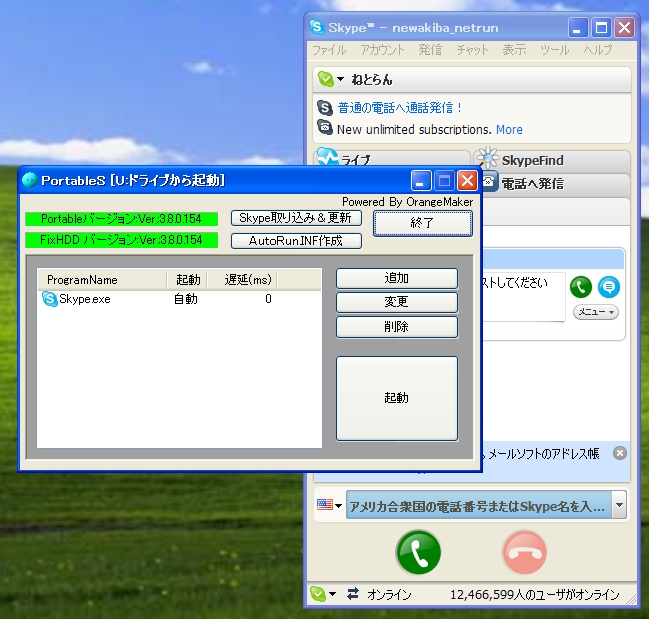The image size is (649, 619).
Task: Click the PortableS title bar app icon
Action: pos(29,180)
